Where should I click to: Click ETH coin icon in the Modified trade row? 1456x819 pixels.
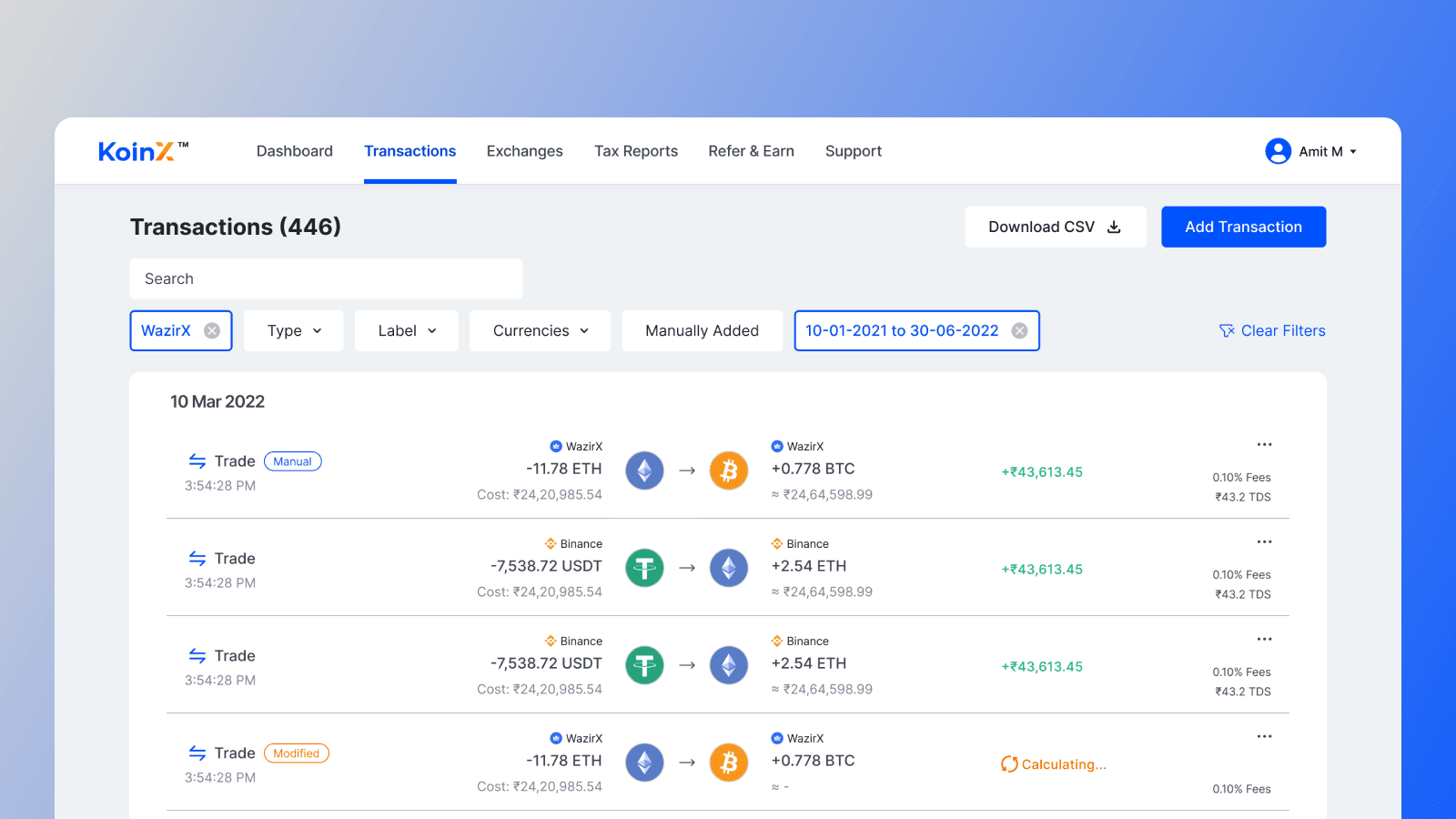pyautogui.click(x=644, y=763)
